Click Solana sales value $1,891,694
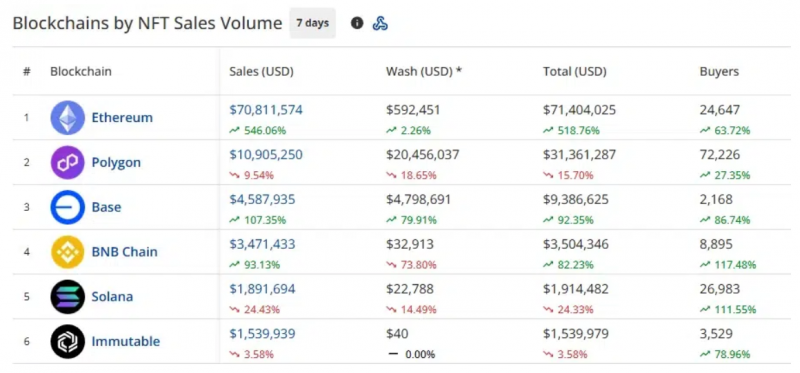 [262, 289]
